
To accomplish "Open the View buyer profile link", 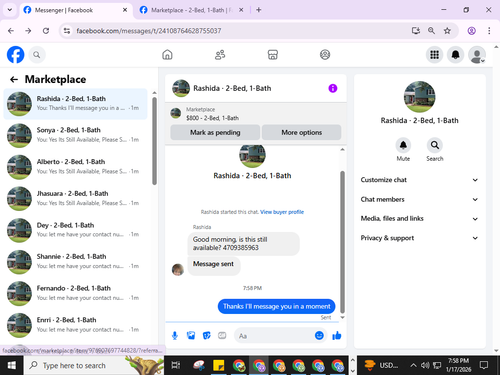I will point(282,212).
